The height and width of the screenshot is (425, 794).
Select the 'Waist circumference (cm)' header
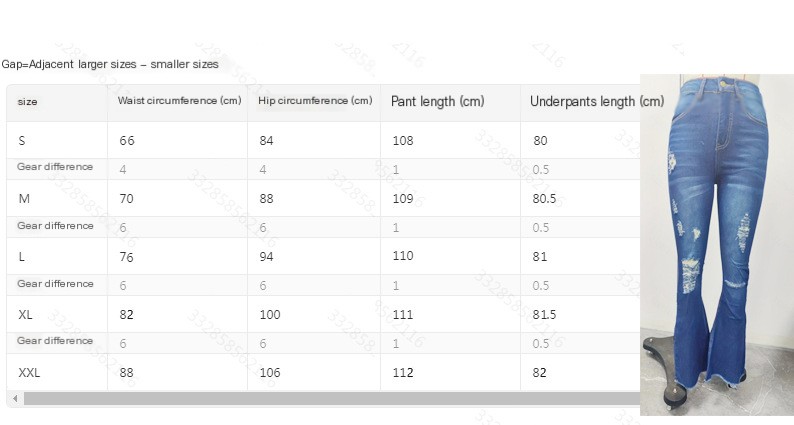click(x=179, y=101)
